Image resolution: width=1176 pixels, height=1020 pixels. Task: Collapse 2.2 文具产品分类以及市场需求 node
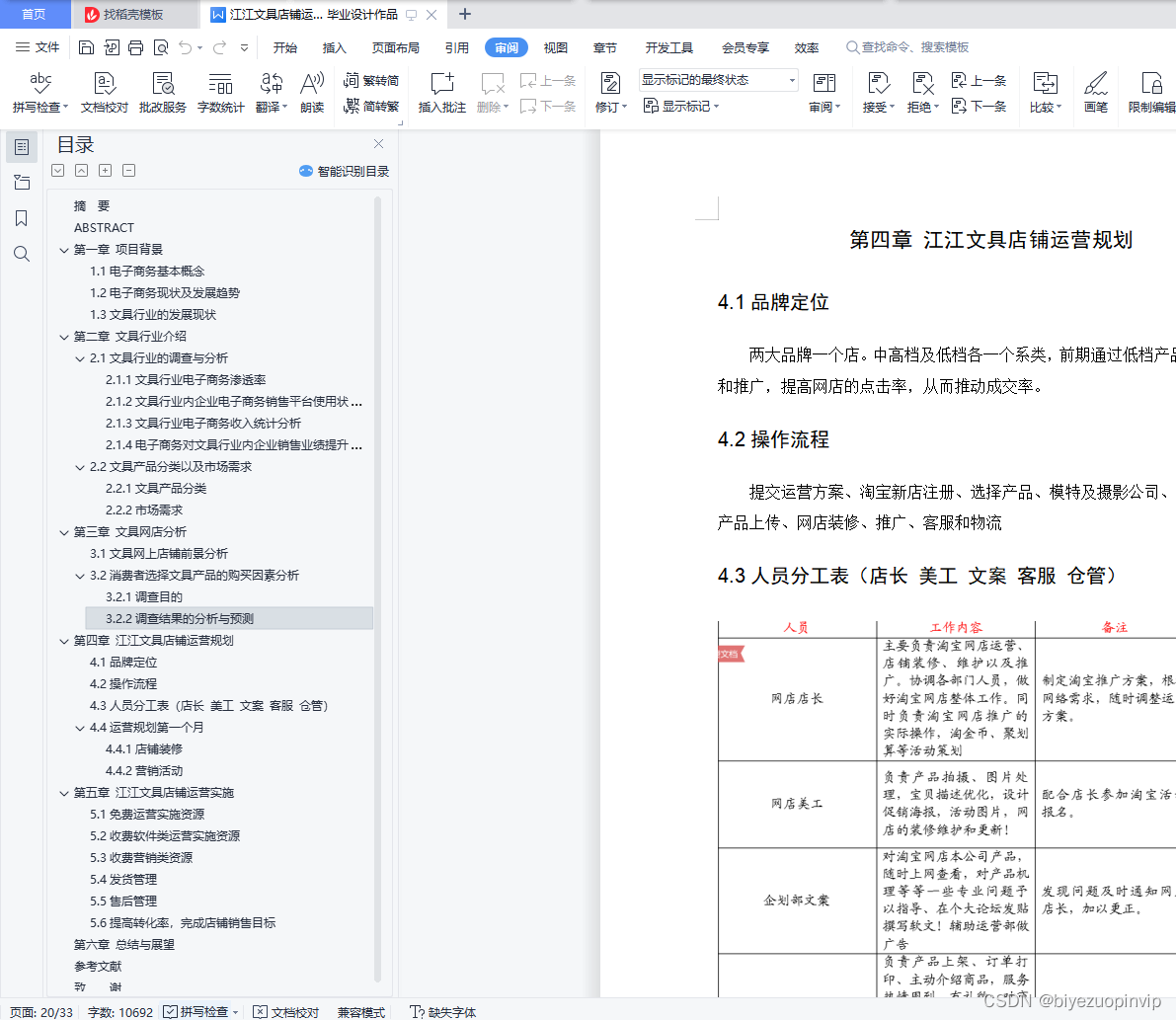tap(80, 467)
